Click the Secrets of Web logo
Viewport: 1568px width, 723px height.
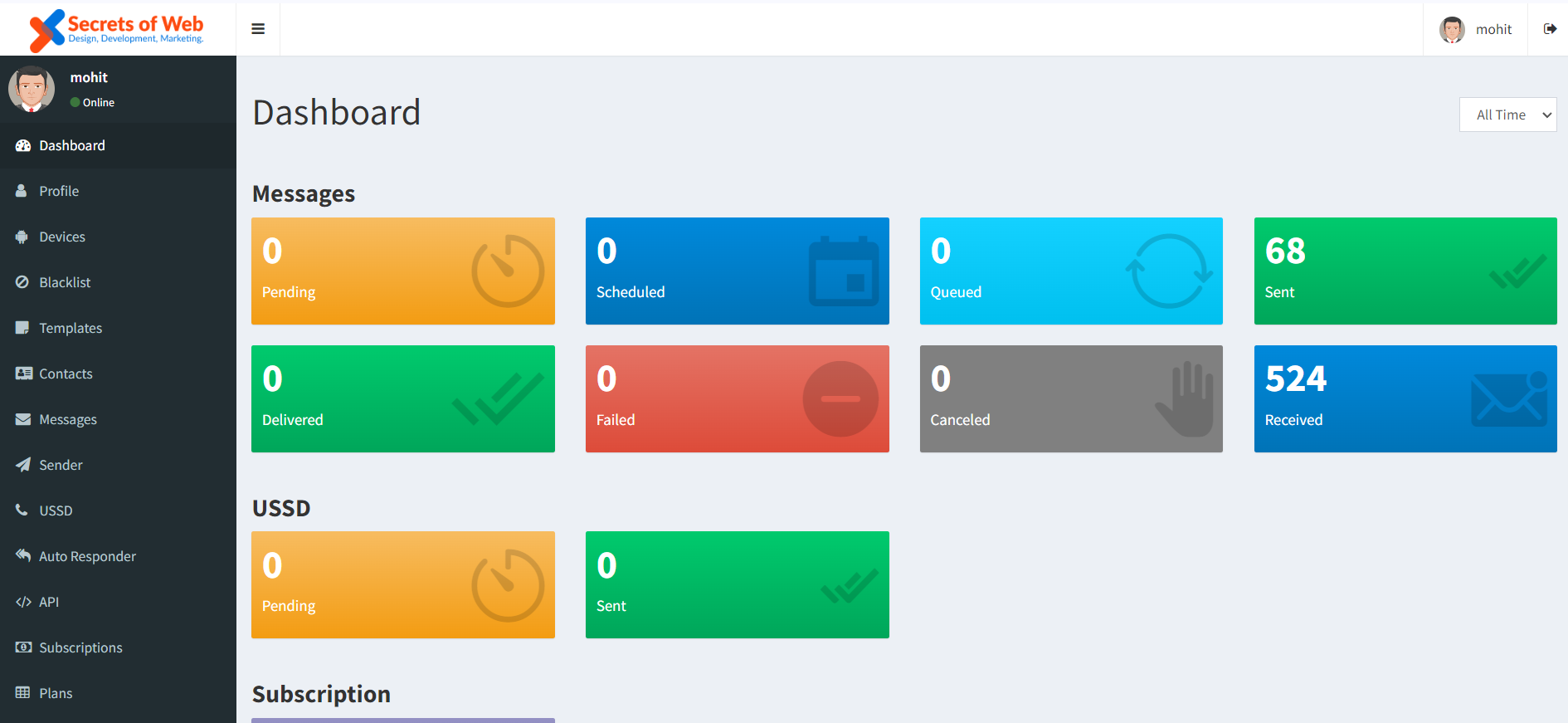[117, 29]
